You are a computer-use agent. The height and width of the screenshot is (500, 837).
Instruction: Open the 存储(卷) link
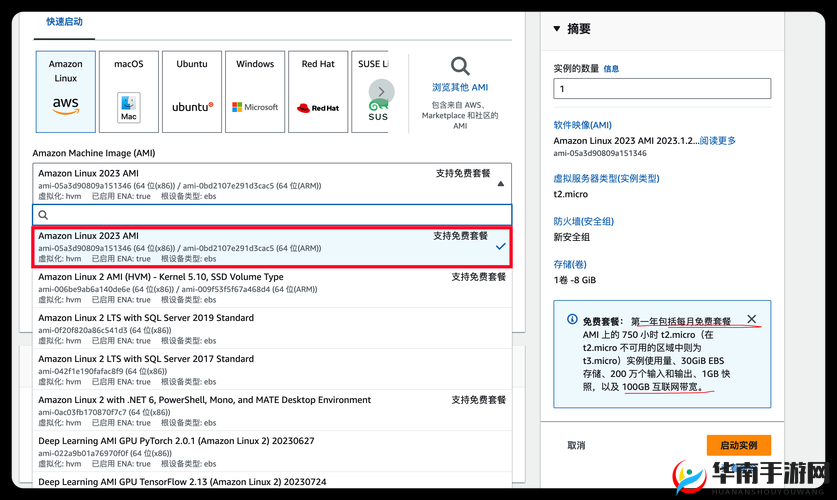click(x=570, y=264)
